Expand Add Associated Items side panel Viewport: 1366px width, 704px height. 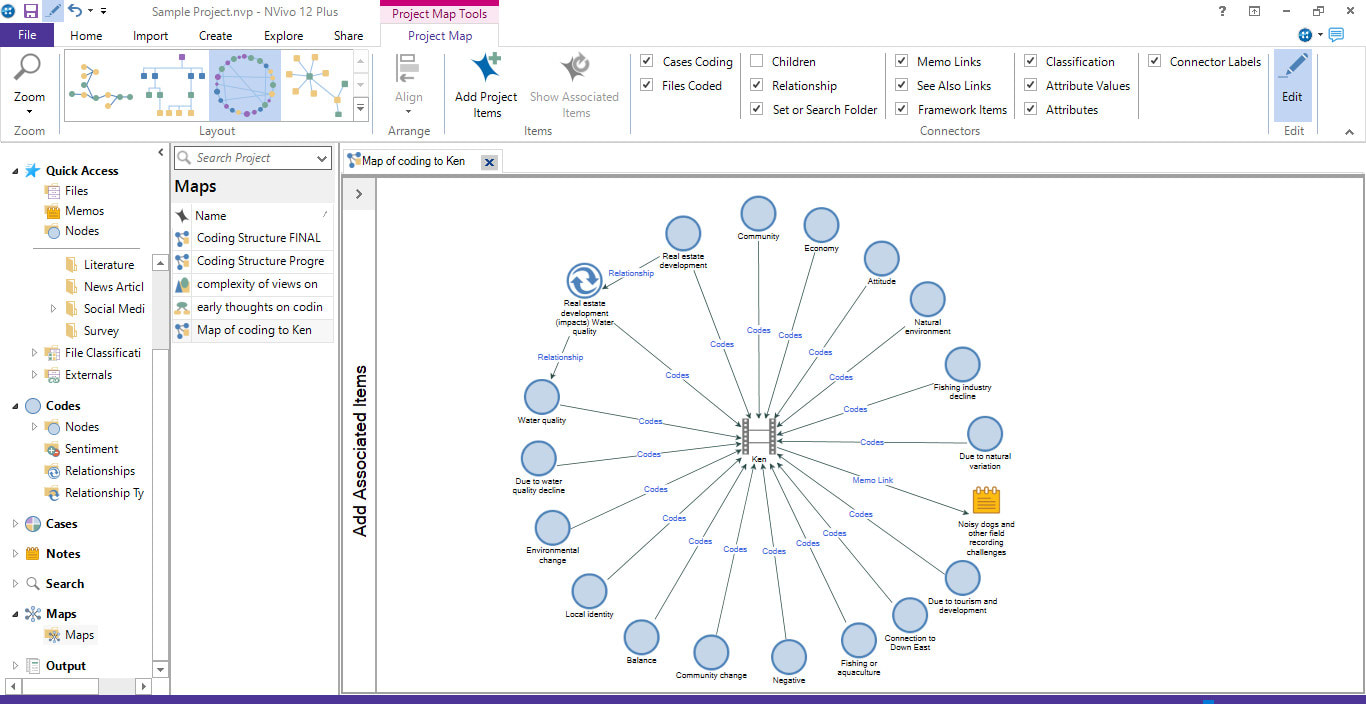pos(359,194)
